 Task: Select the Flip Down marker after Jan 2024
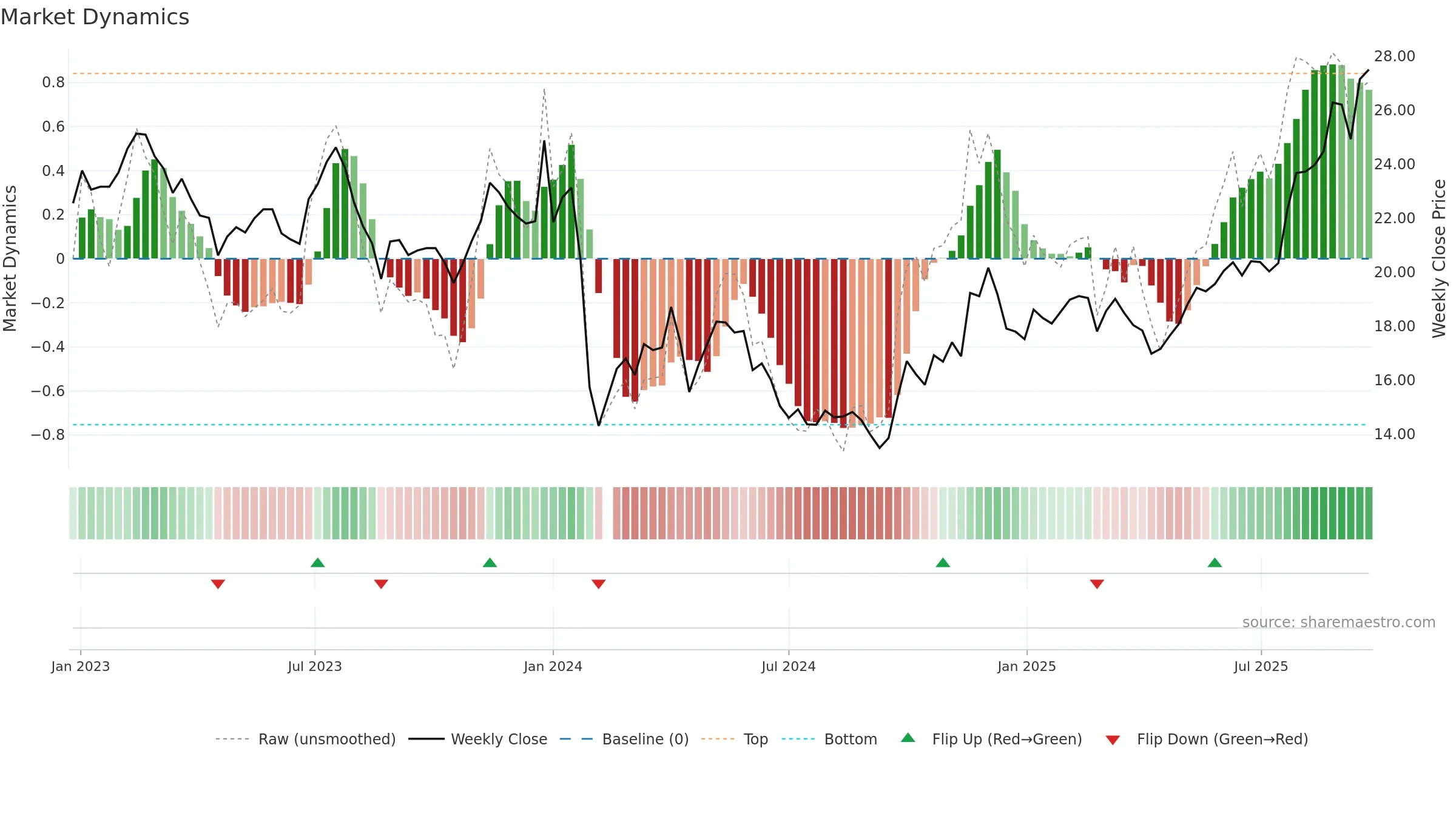tap(599, 584)
